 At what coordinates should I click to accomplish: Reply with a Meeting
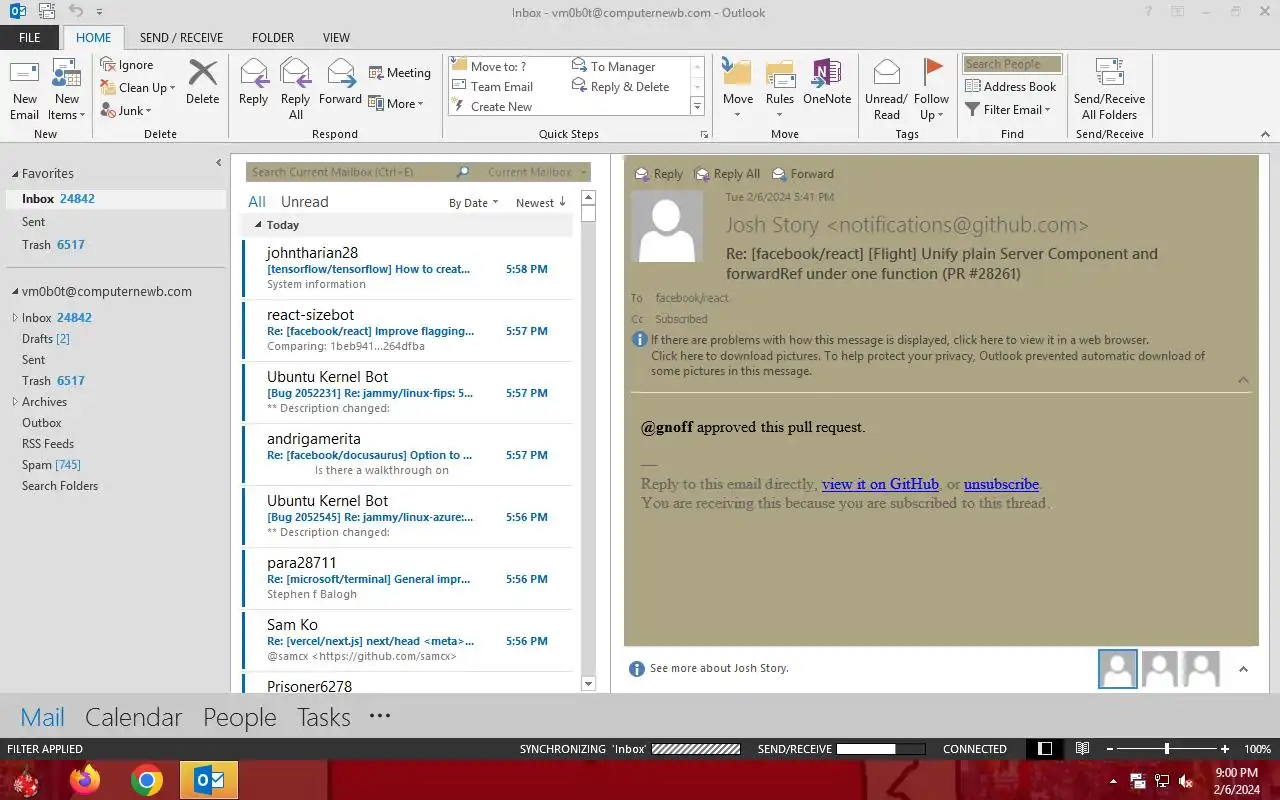pos(399,73)
